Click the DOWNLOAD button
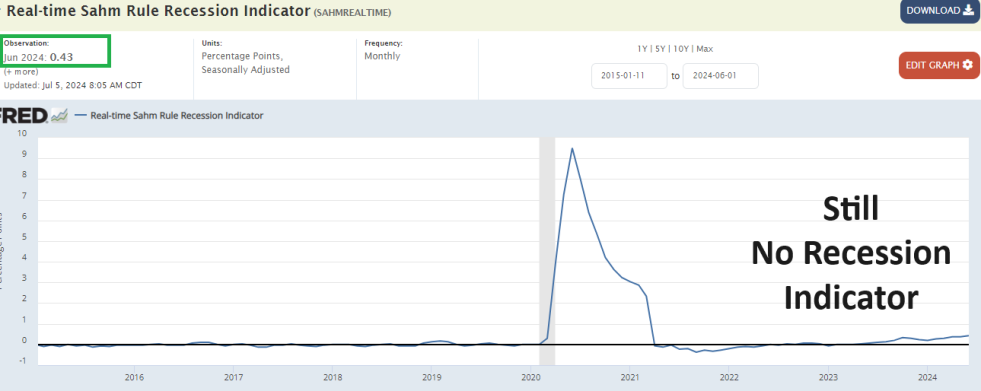This screenshot has width=981, height=391. 940,11
